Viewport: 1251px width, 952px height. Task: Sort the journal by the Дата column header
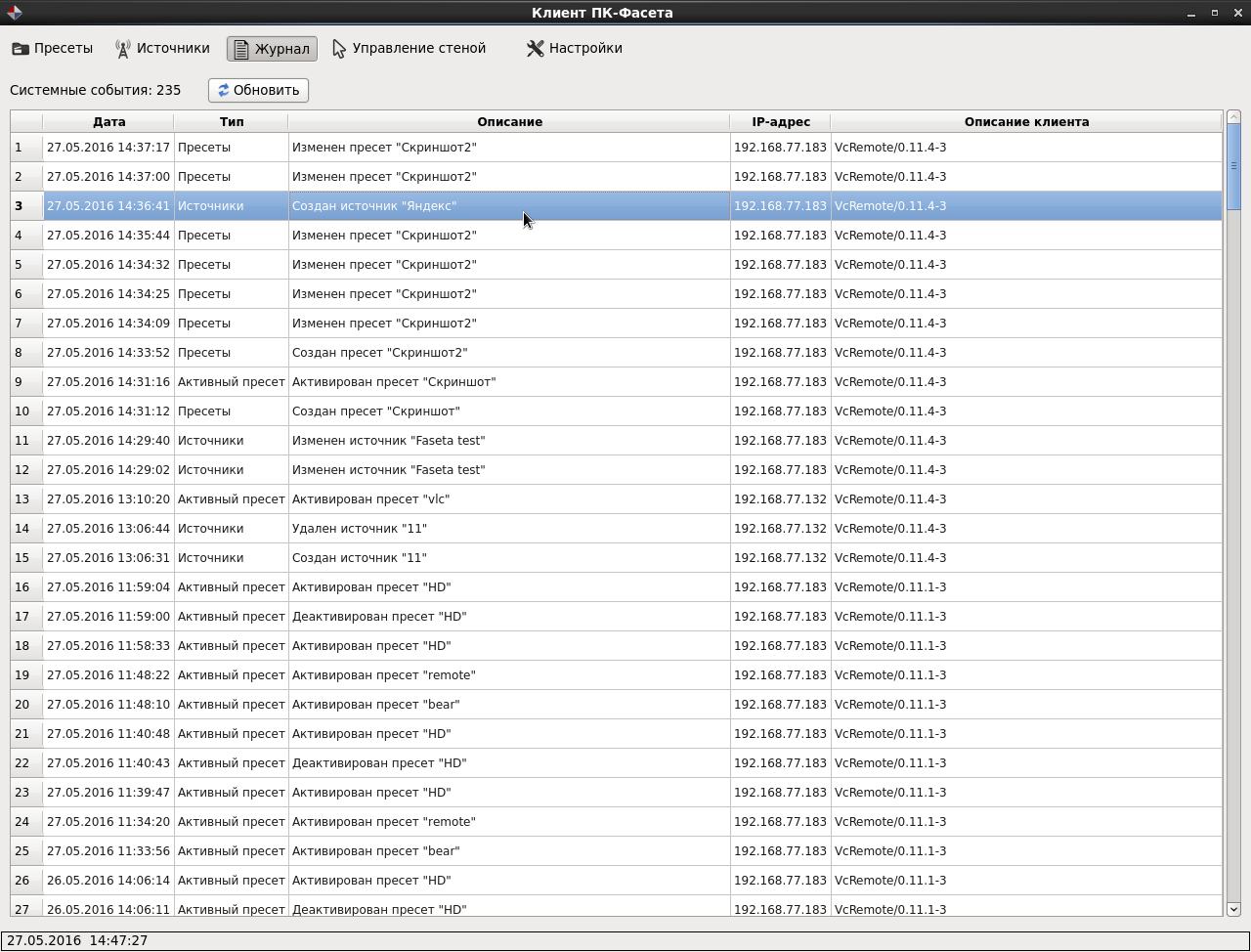coord(108,122)
